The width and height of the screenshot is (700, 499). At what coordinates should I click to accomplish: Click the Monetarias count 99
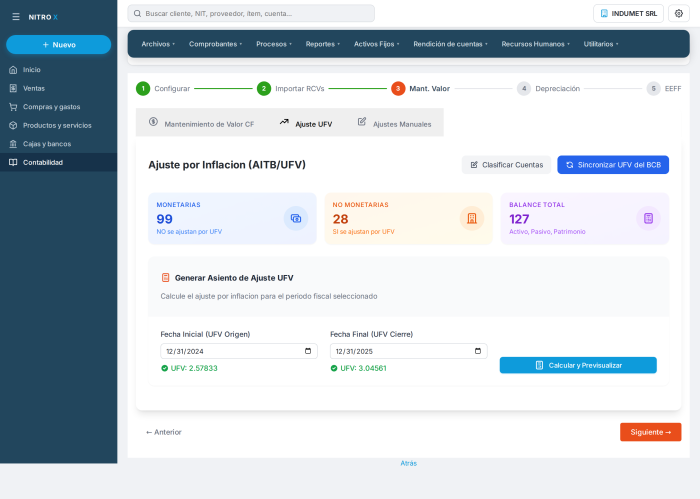click(164, 219)
